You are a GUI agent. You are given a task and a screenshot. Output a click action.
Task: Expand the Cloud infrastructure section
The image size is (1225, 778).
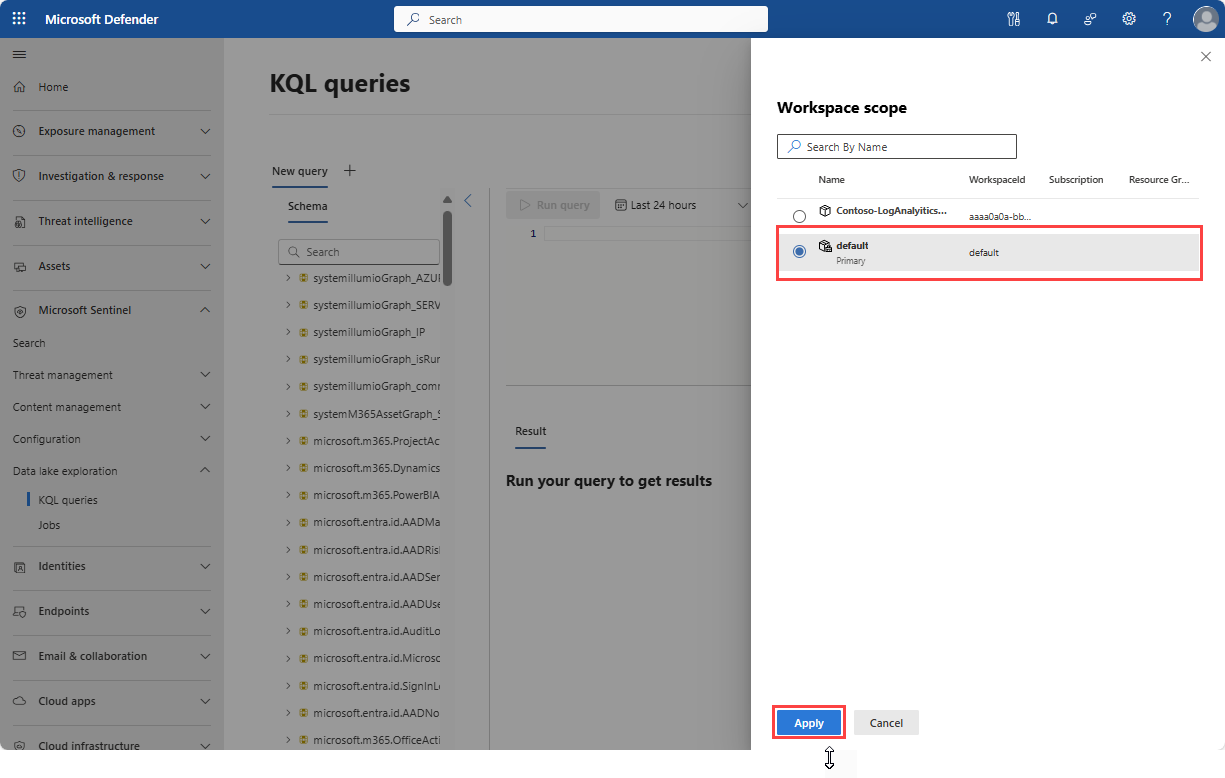tap(205, 745)
